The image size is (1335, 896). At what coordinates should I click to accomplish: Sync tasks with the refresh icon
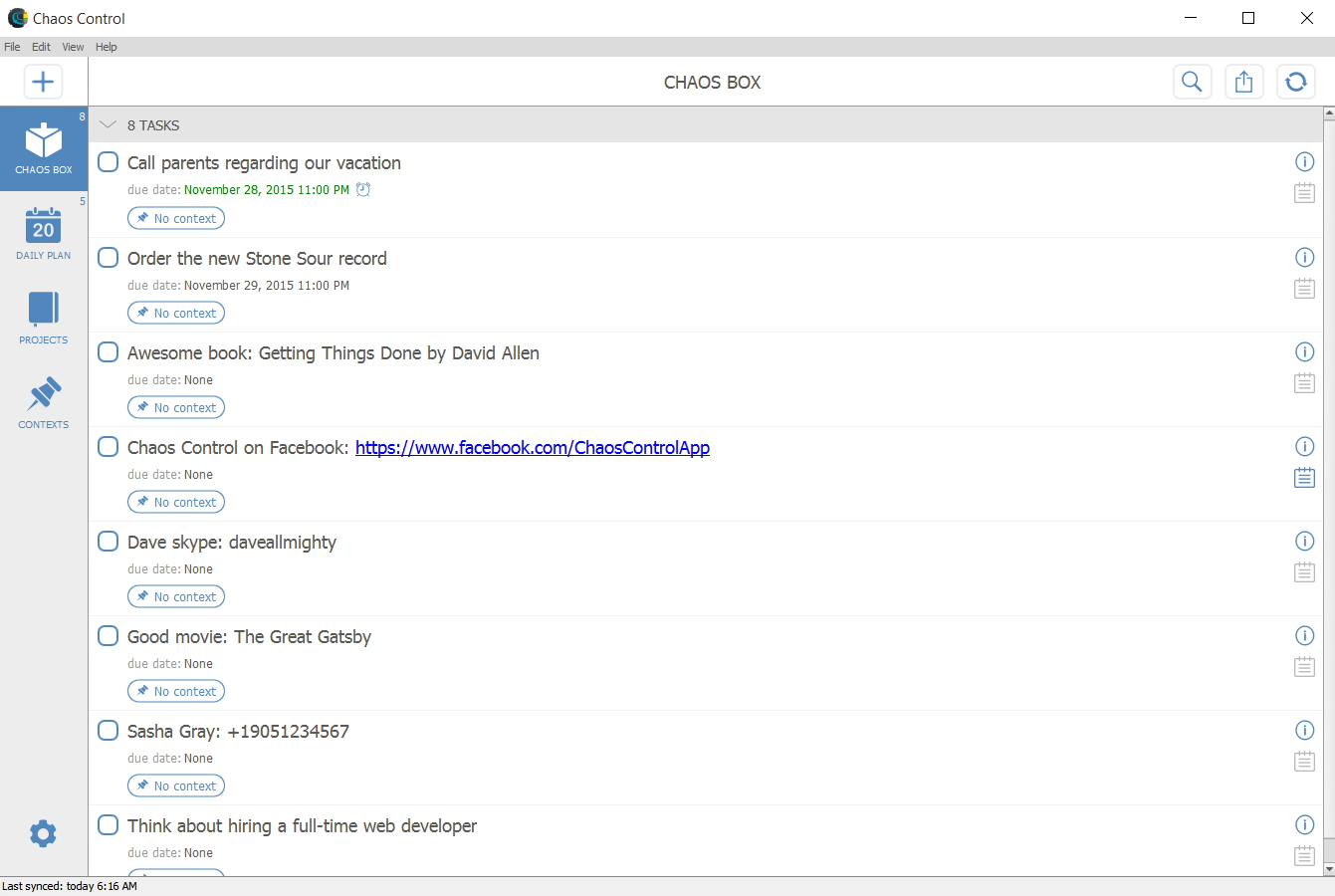click(1296, 82)
